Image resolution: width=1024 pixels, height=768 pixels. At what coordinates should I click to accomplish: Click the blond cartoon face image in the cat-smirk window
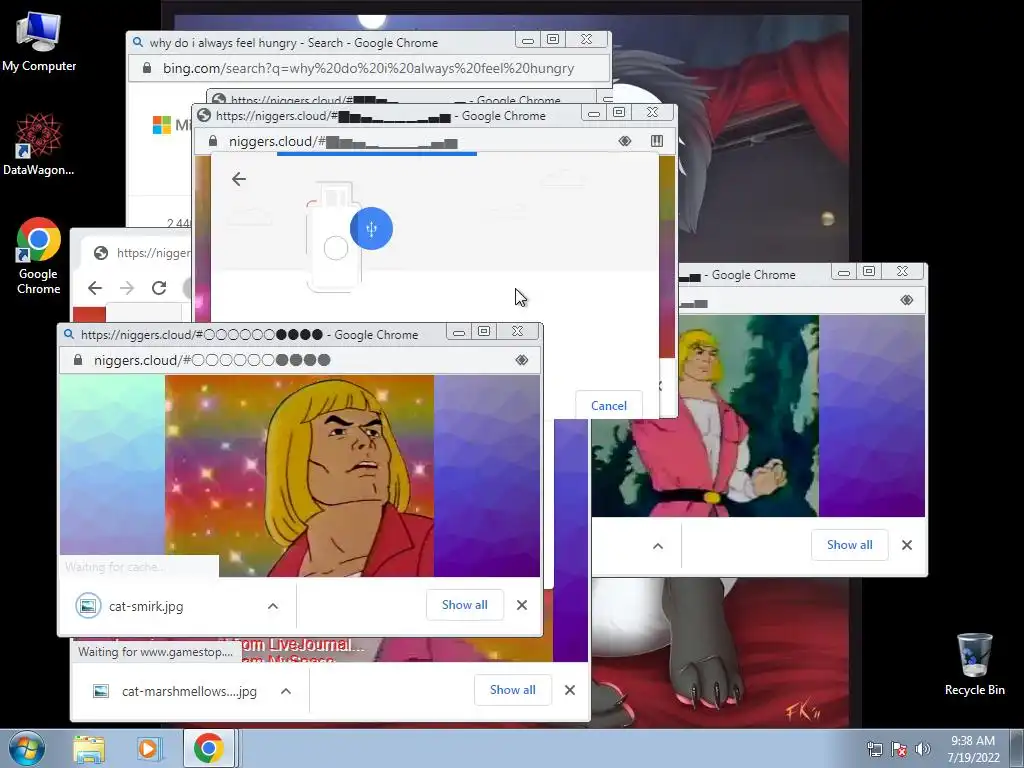tap(299, 475)
